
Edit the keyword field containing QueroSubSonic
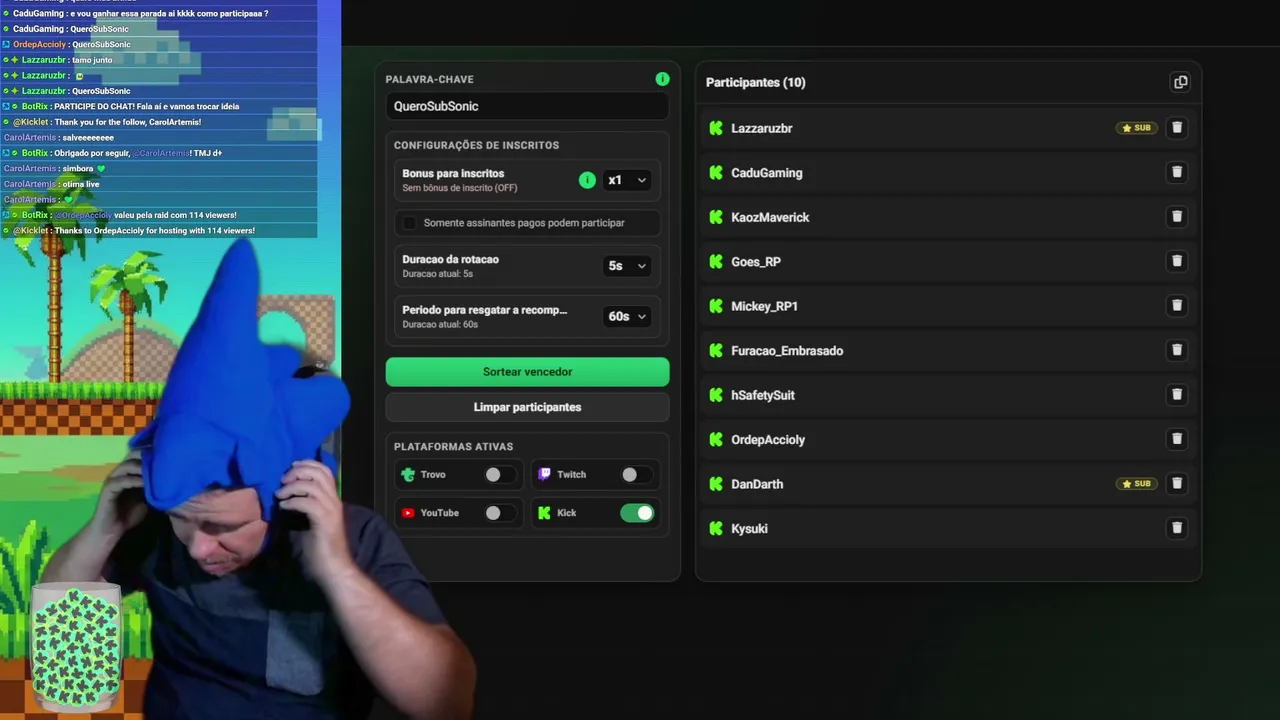point(527,106)
